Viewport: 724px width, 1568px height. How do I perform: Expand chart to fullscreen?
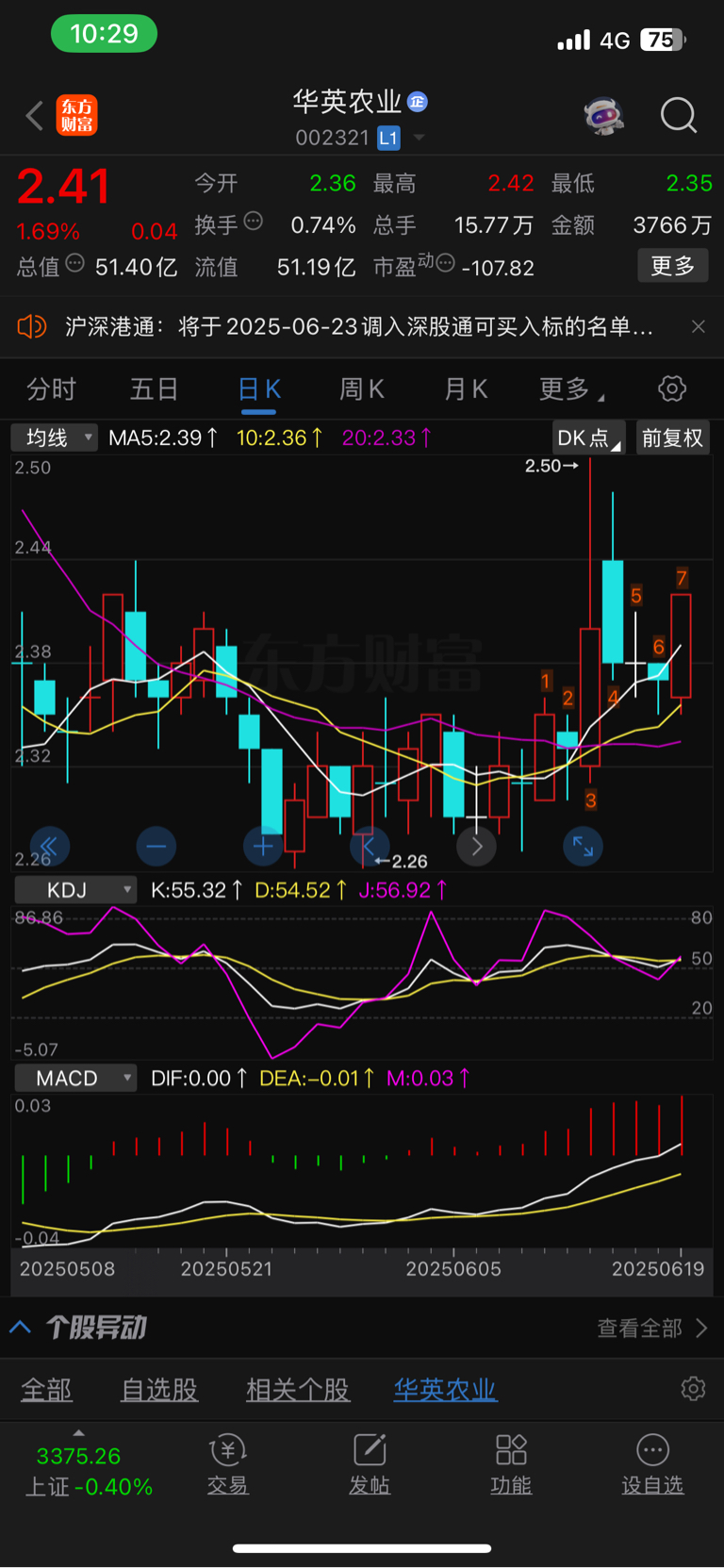pyautogui.click(x=584, y=847)
